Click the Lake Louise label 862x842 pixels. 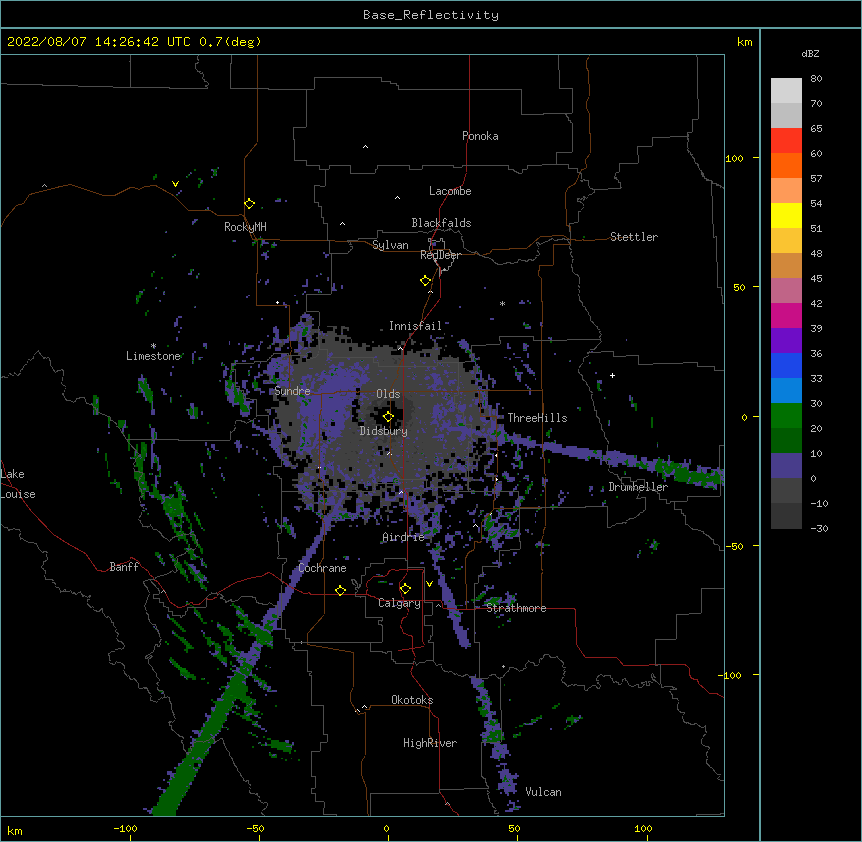tap(18, 484)
